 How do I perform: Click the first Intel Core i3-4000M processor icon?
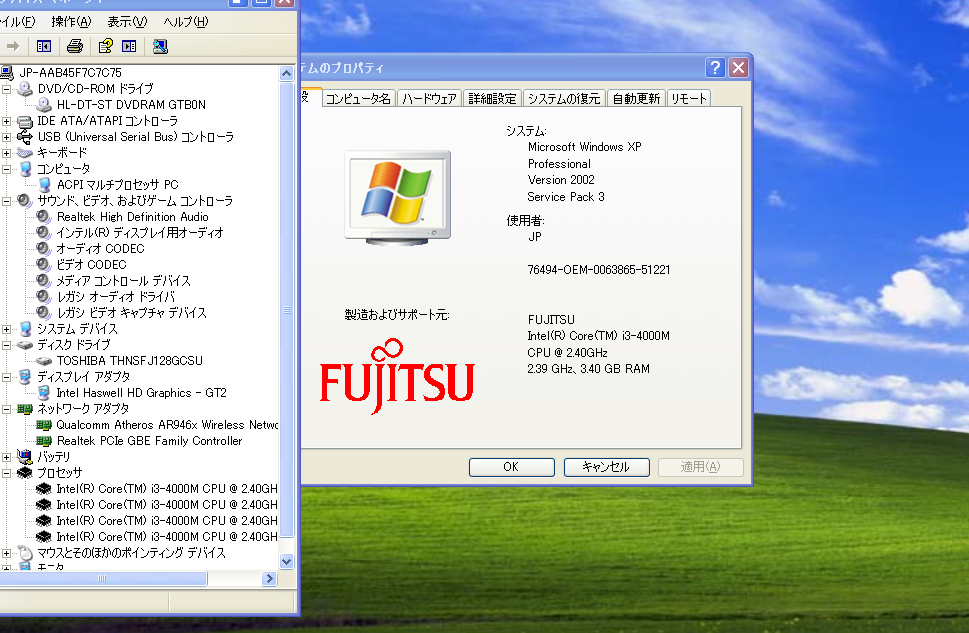coord(43,489)
